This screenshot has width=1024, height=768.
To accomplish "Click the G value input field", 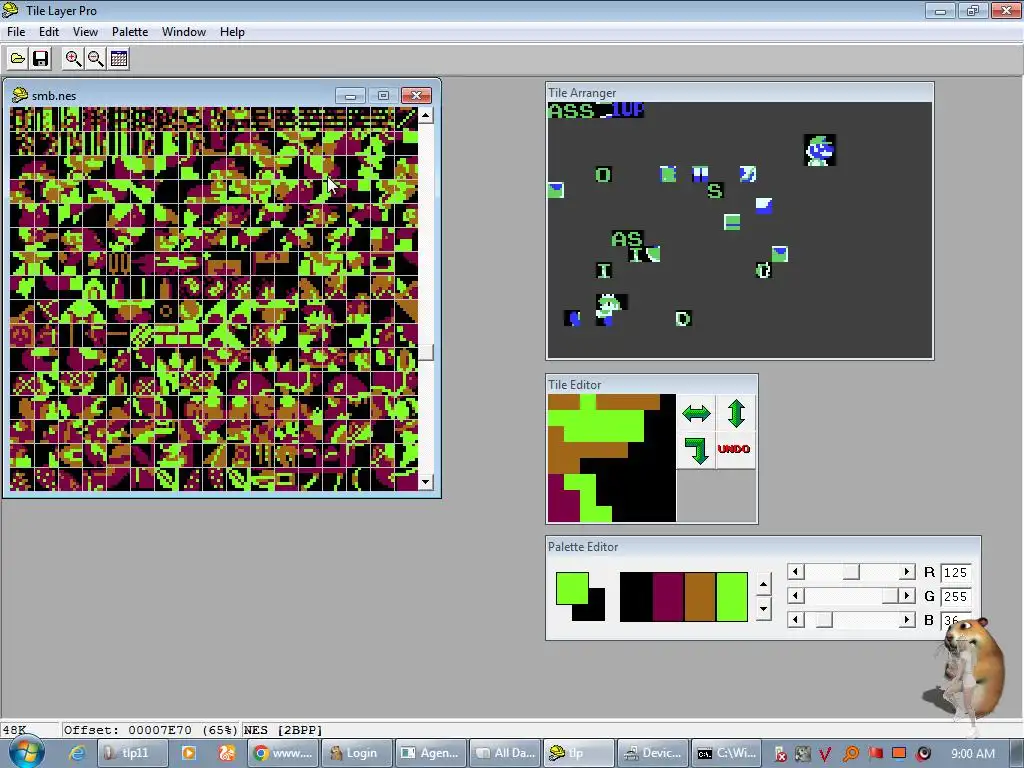I will click(x=955, y=596).
